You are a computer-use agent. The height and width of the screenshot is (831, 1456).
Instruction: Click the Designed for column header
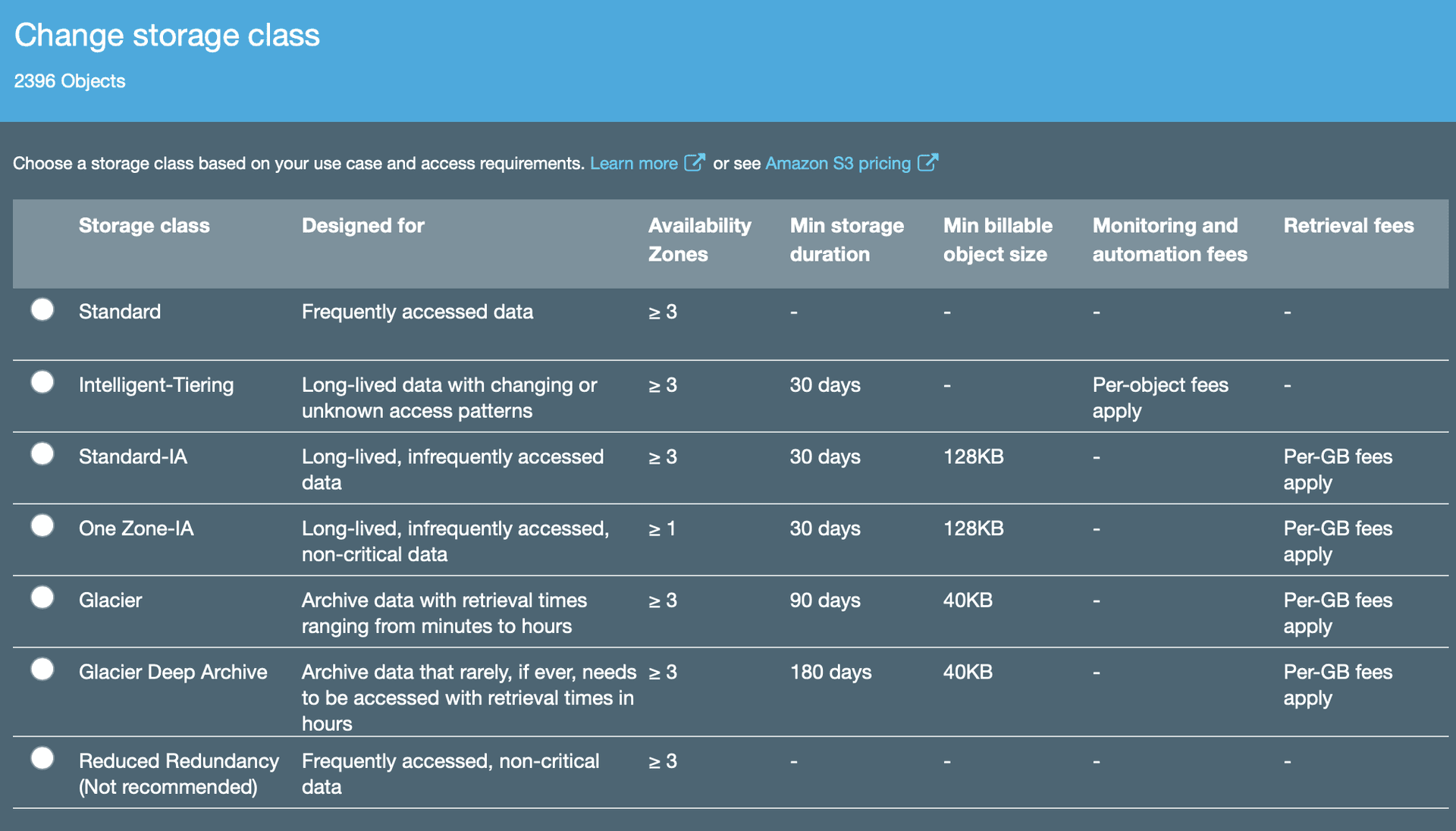[x=362, y=226]
